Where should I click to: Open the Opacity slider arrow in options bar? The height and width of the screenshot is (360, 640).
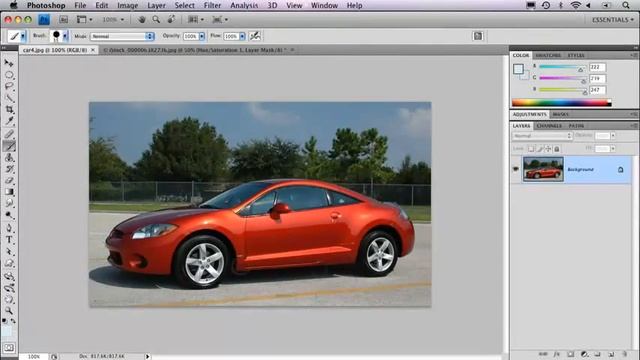coord(202,36)
